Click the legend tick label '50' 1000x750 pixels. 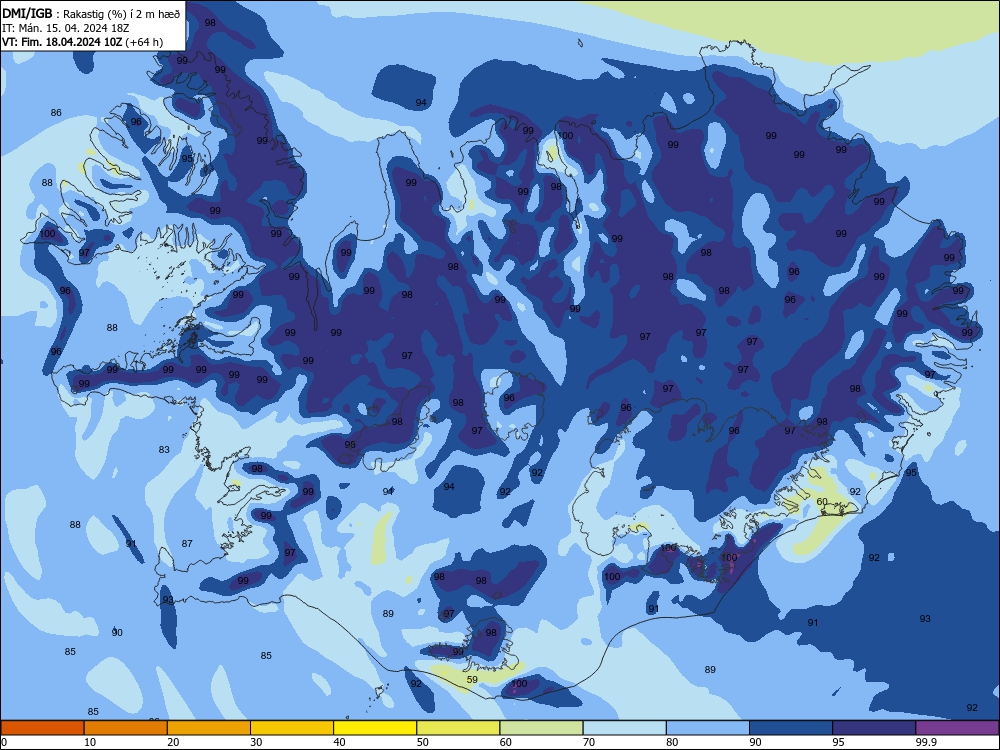423,742
